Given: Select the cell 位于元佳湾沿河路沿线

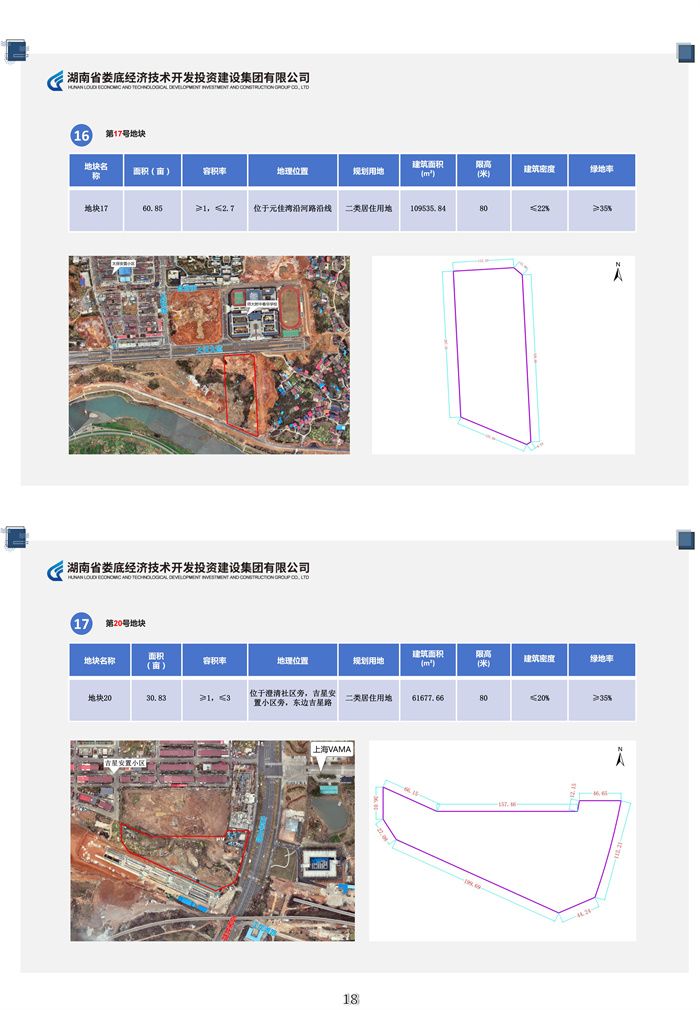Looking at the screenshot, I should coord(292,209).
